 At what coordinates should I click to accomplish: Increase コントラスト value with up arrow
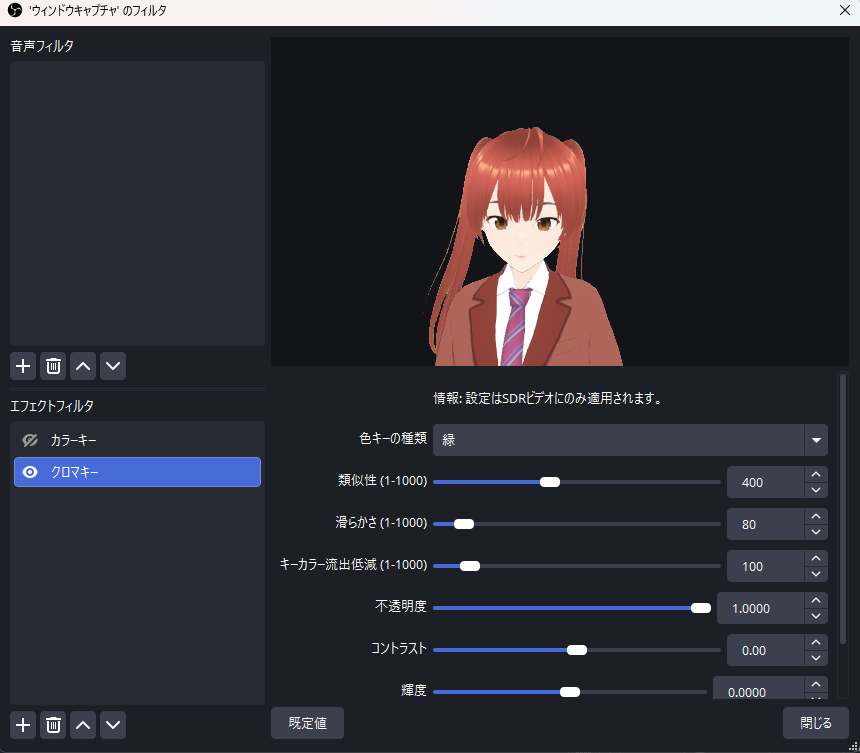[x=816, y=642]
